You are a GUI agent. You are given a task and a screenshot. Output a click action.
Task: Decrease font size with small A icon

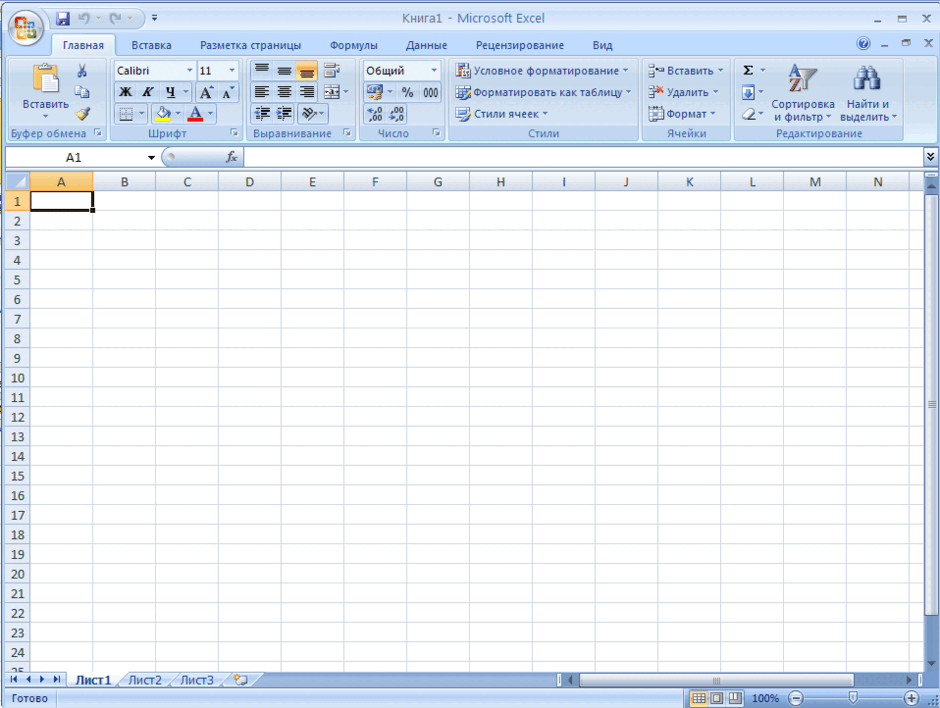227,92
